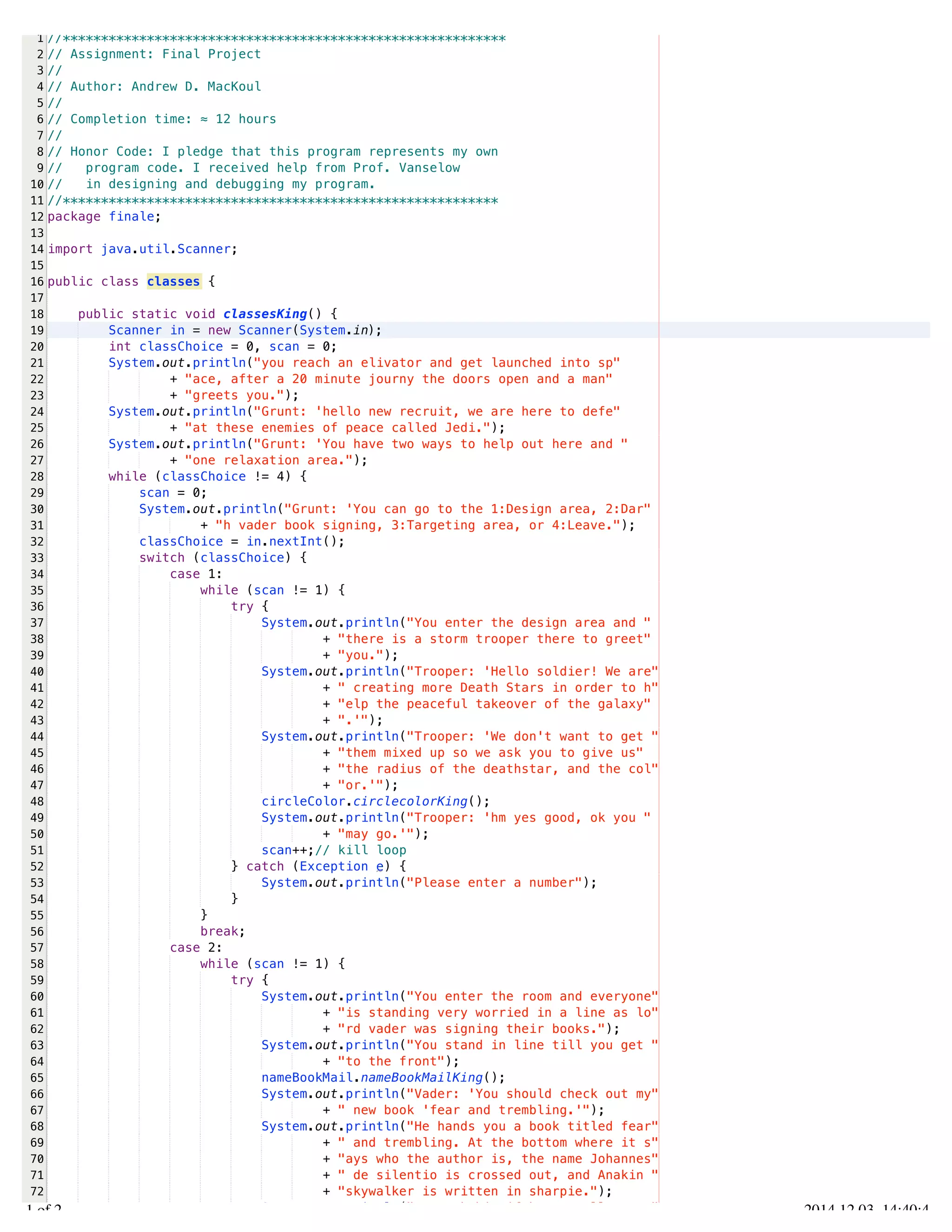Click the string "greets you." on line 23
The width and height of the screenshot is (952, 1232).
(x=234, y=396)
